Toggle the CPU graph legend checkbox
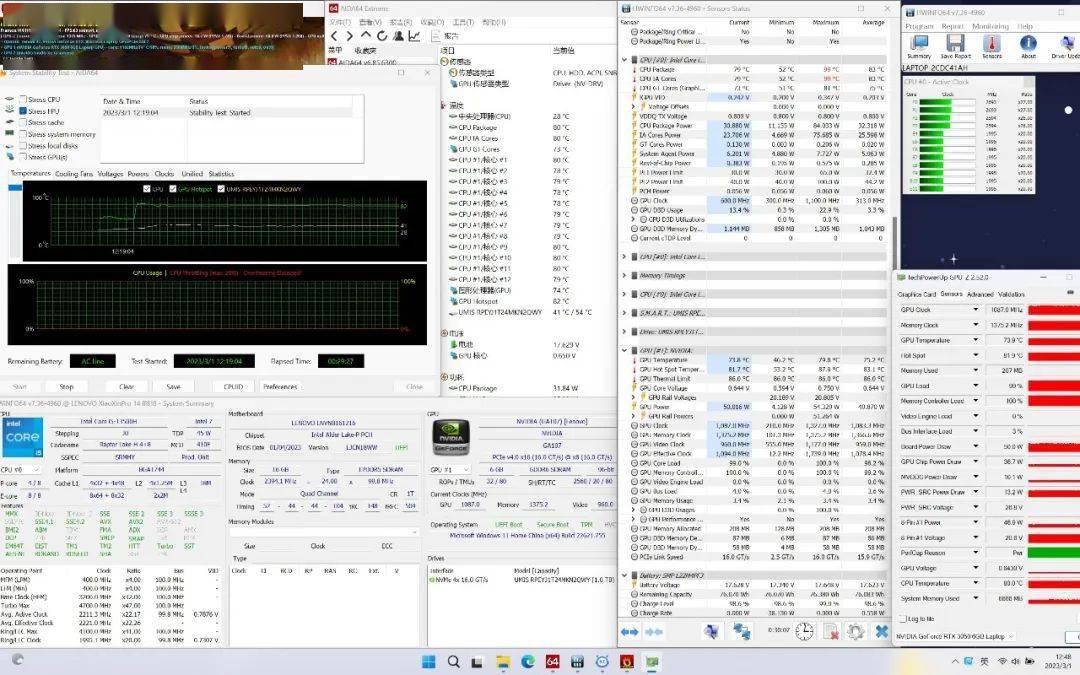This screenshot has width=1080, height=675. pos(147,189)
